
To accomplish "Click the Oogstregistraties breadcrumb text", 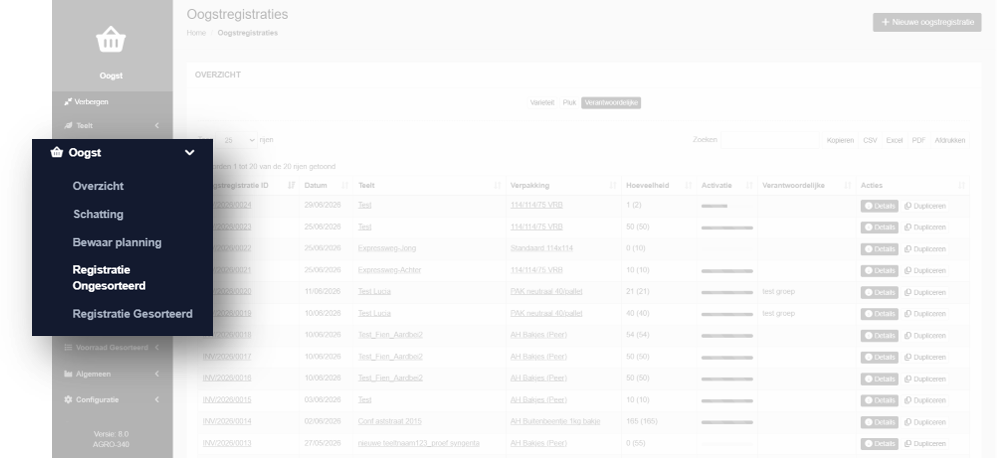I will point(247,33).
